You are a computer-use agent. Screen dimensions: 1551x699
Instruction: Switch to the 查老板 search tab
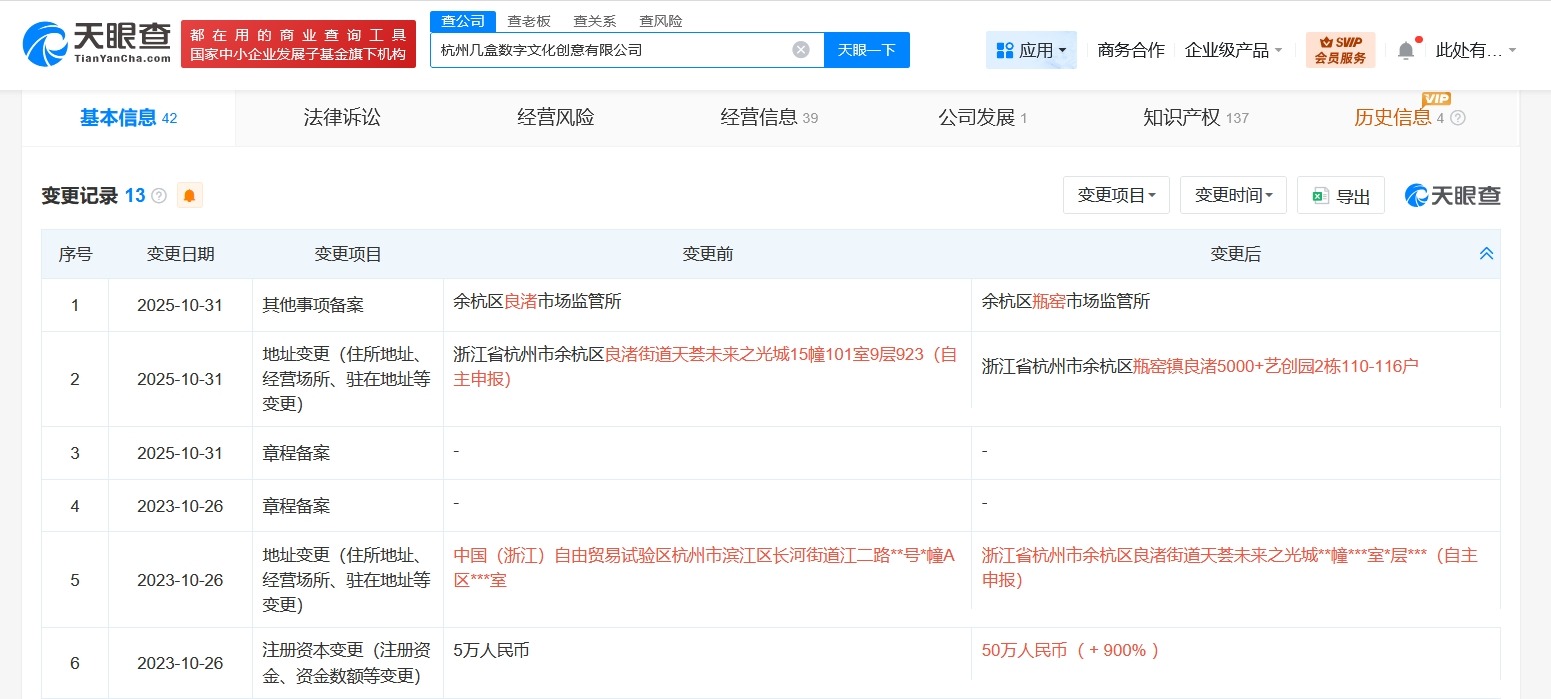coord(528,20)
